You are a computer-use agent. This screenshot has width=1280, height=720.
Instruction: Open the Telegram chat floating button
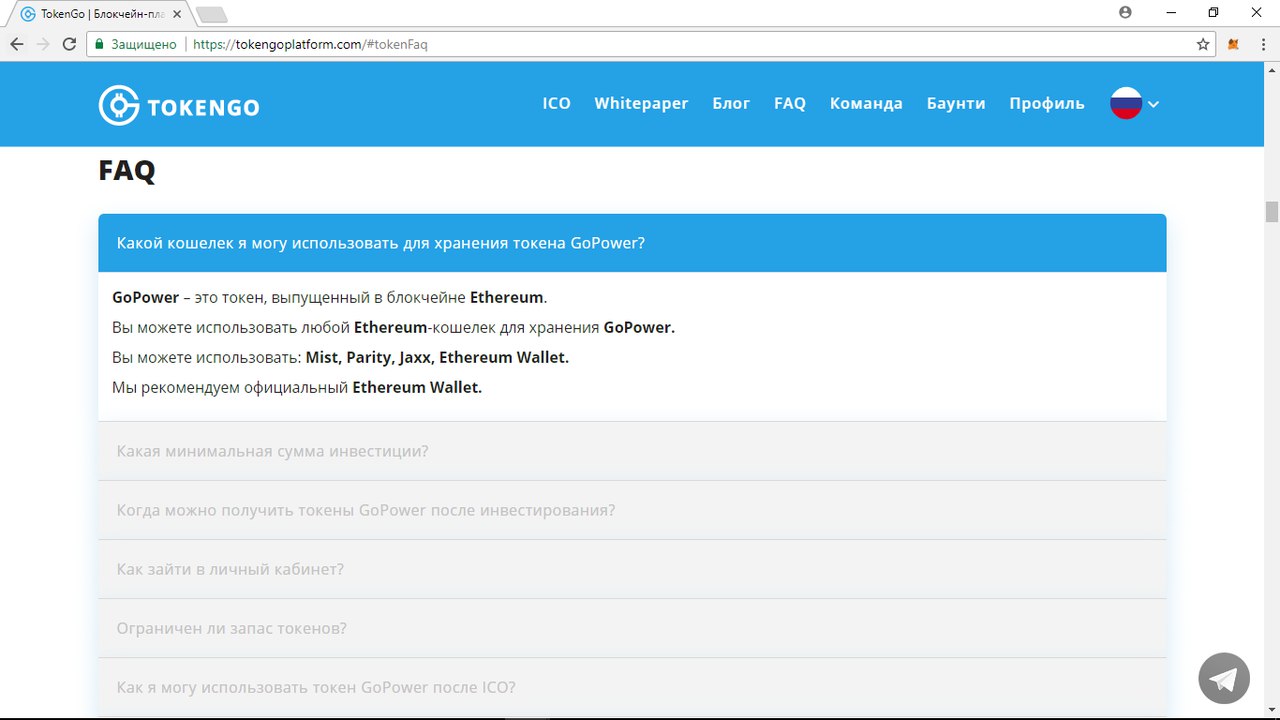click(1224, 678)
